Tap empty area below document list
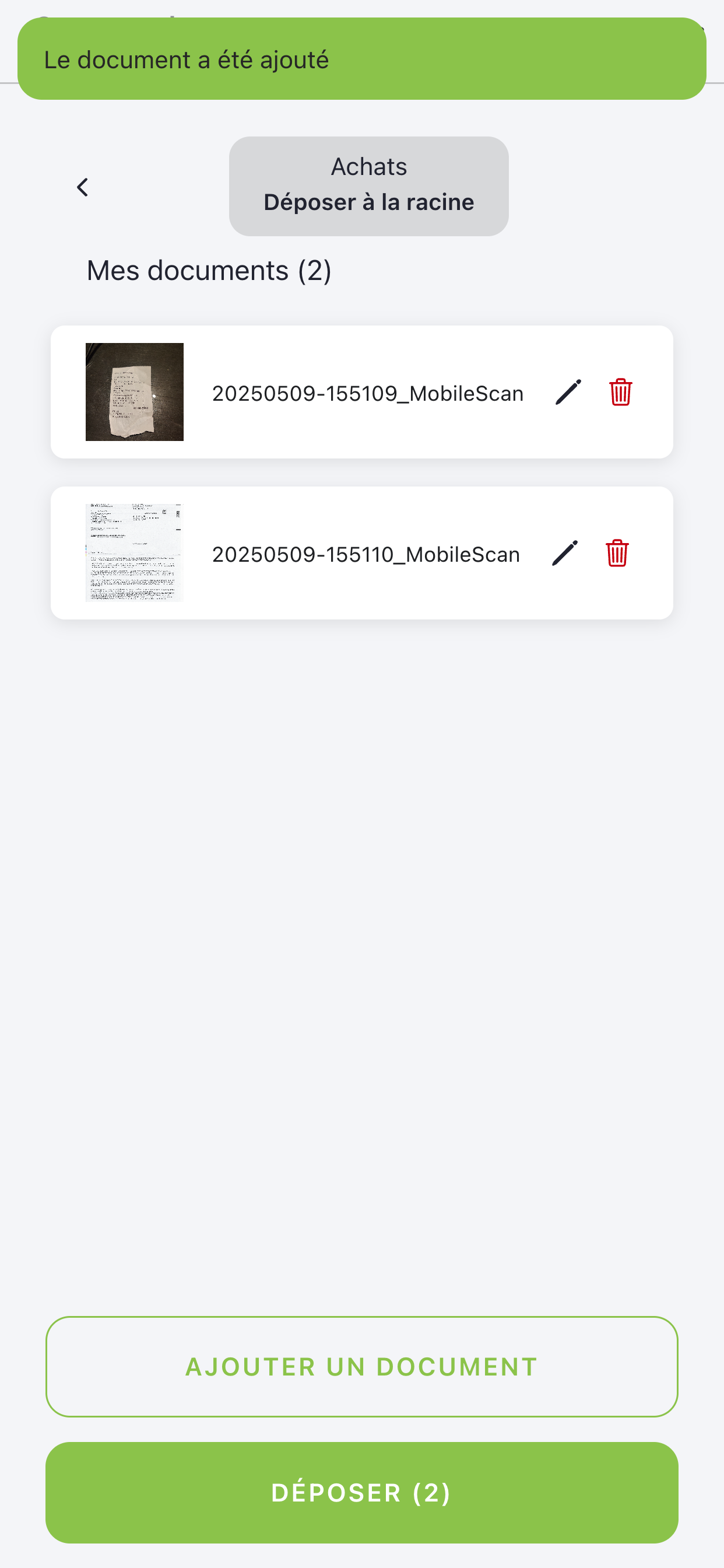The image size is (724, 1568). click(x=362, y=962)
